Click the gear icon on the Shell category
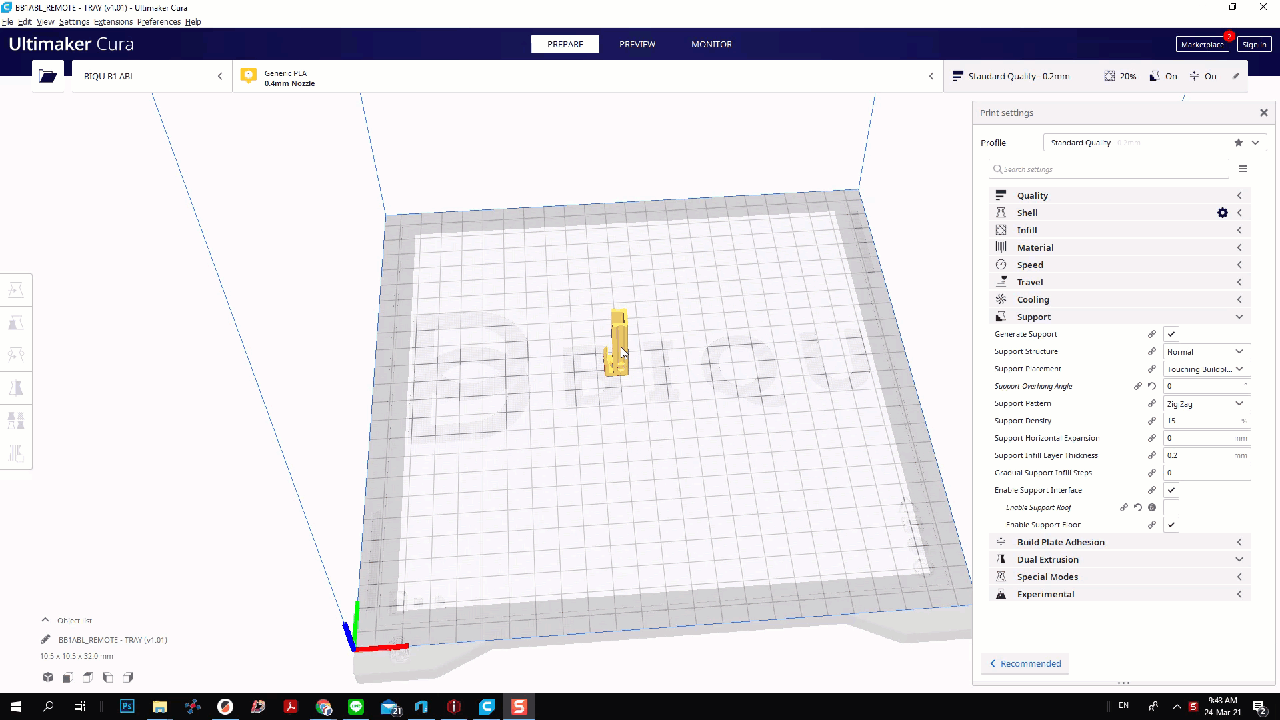 pyautogui.click(x=1222, y=213)
